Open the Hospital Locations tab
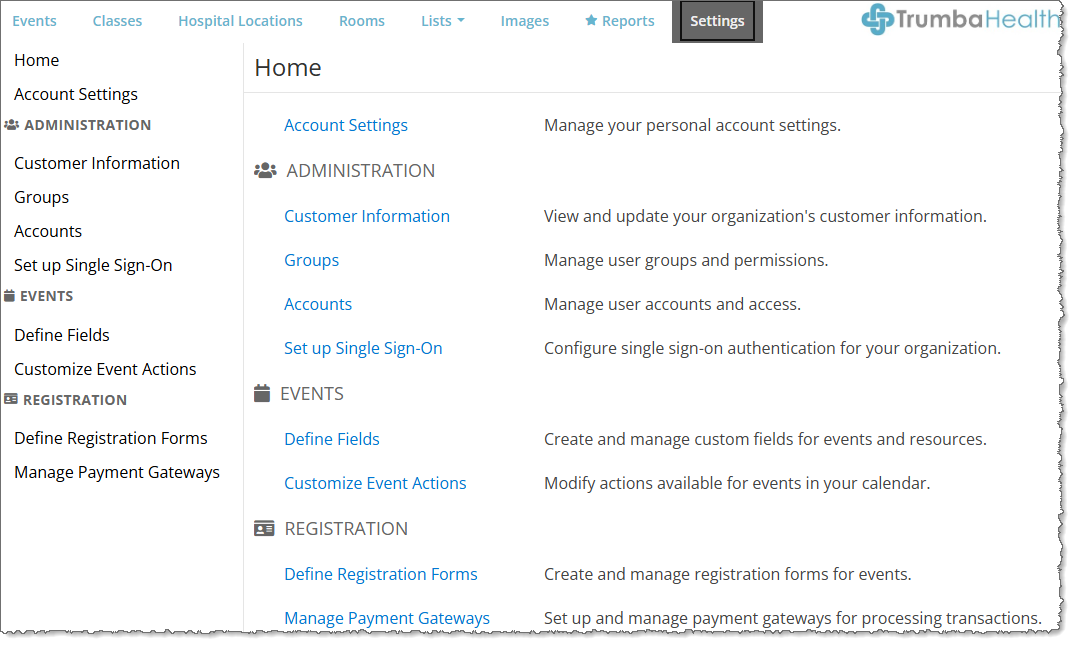 pos(240,20)
